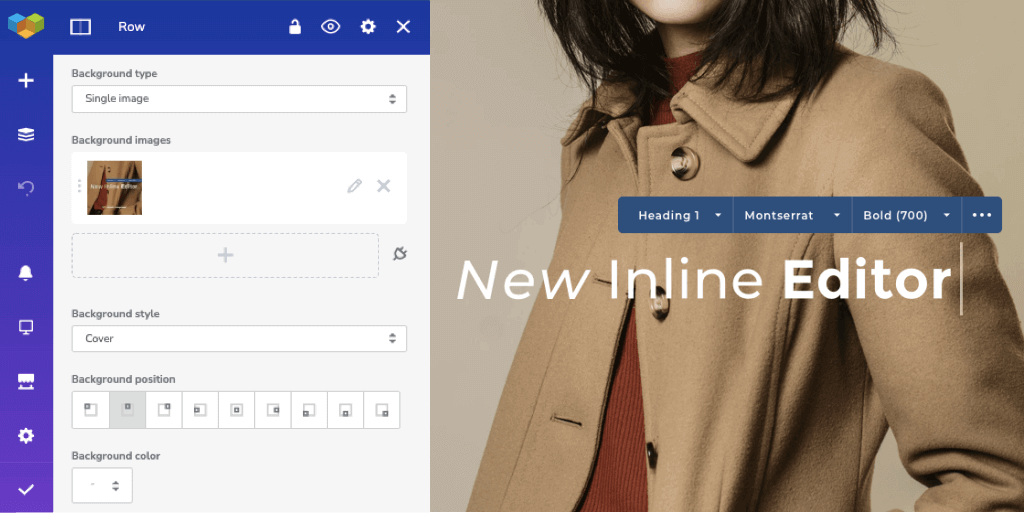Open Montserrat font dropdown
The width and height of the screenshot is (1024, 513).
click(x=792, y=215)
